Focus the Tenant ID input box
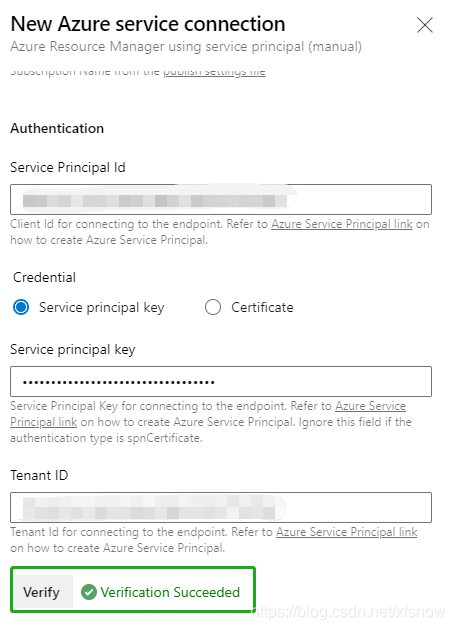455x630 pixels. [x=221, y=507]
